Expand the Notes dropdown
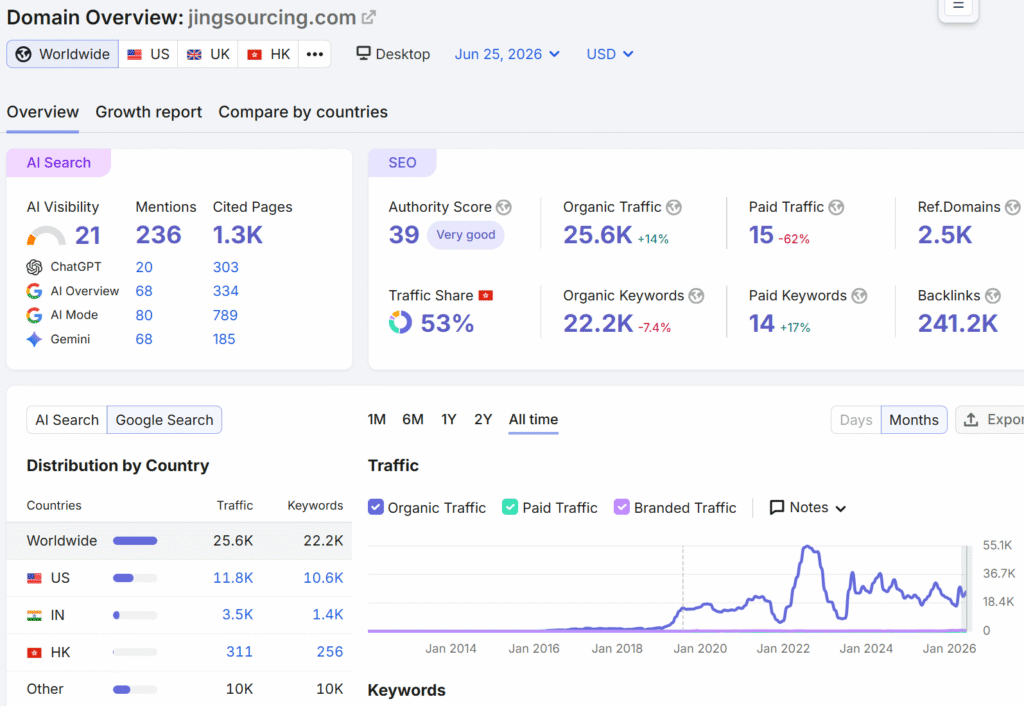The width and height of the screenshot is (1024, 706). click(808, 507)
